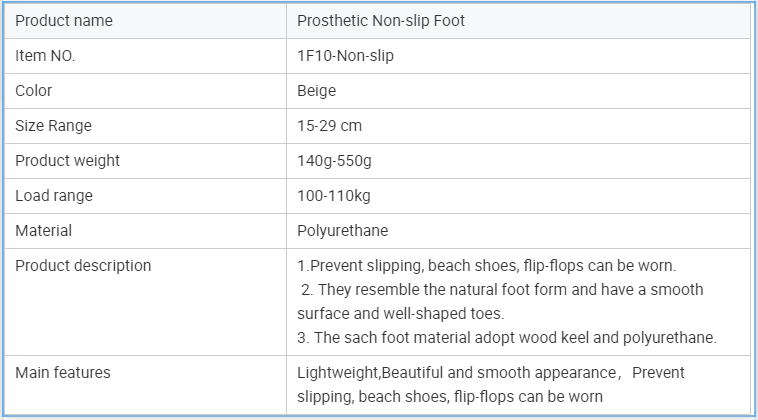Click the "Product weight" label cell
Image resolution: width=758 pixels, height=420 pixels.
tap(145, 161)
